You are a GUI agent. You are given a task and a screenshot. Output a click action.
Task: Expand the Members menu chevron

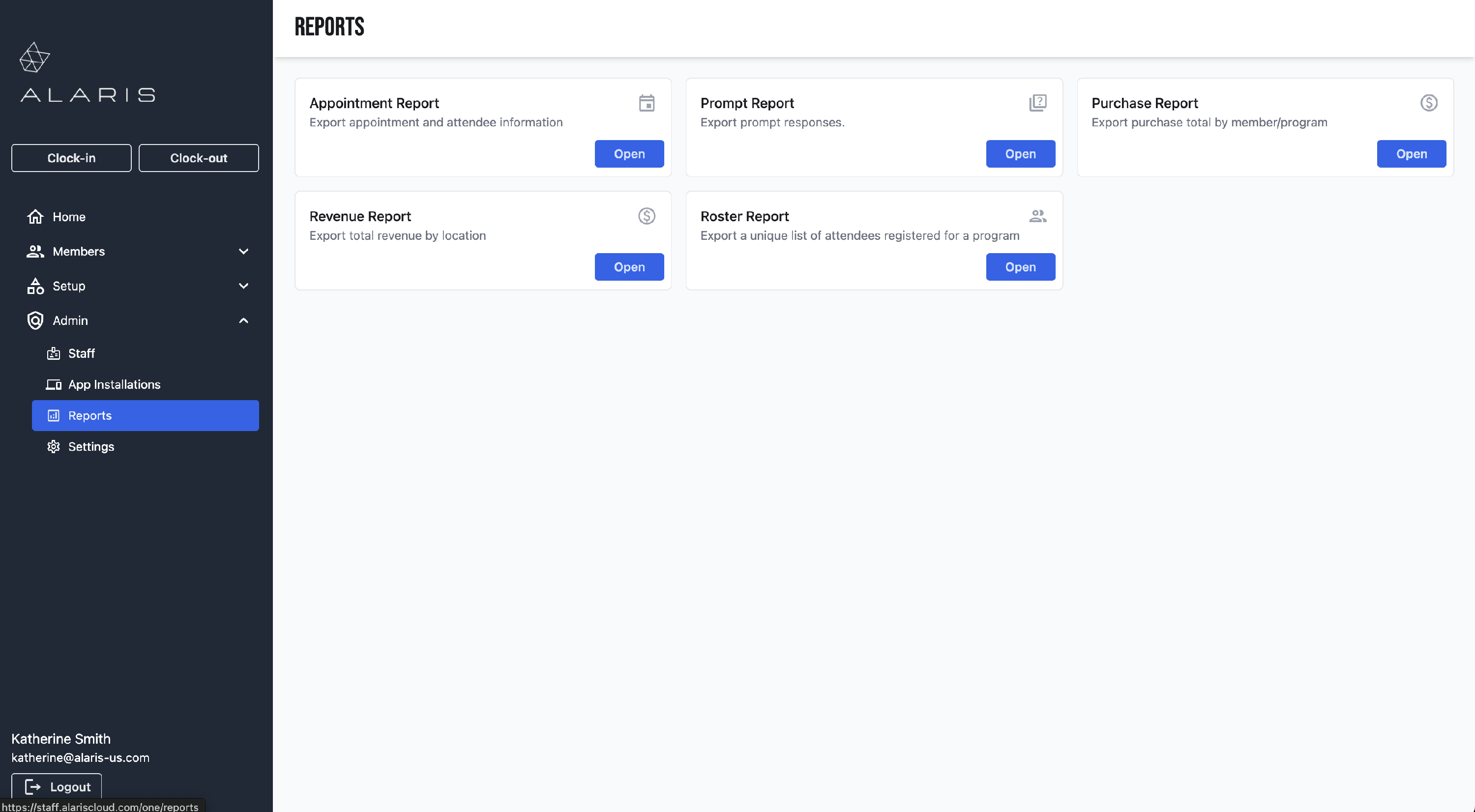[243, 252]
